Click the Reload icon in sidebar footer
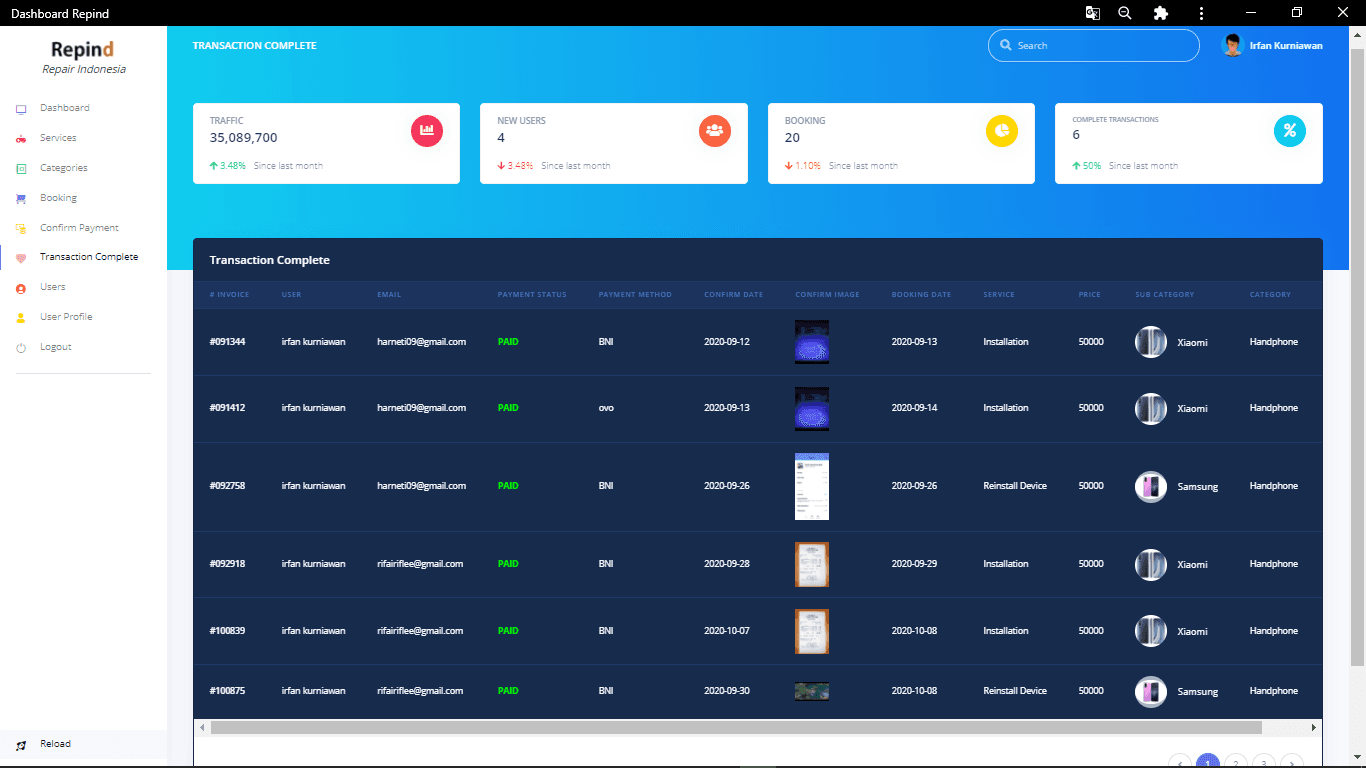The width and height of the screenshot is (1366, 768). point(21,745)
